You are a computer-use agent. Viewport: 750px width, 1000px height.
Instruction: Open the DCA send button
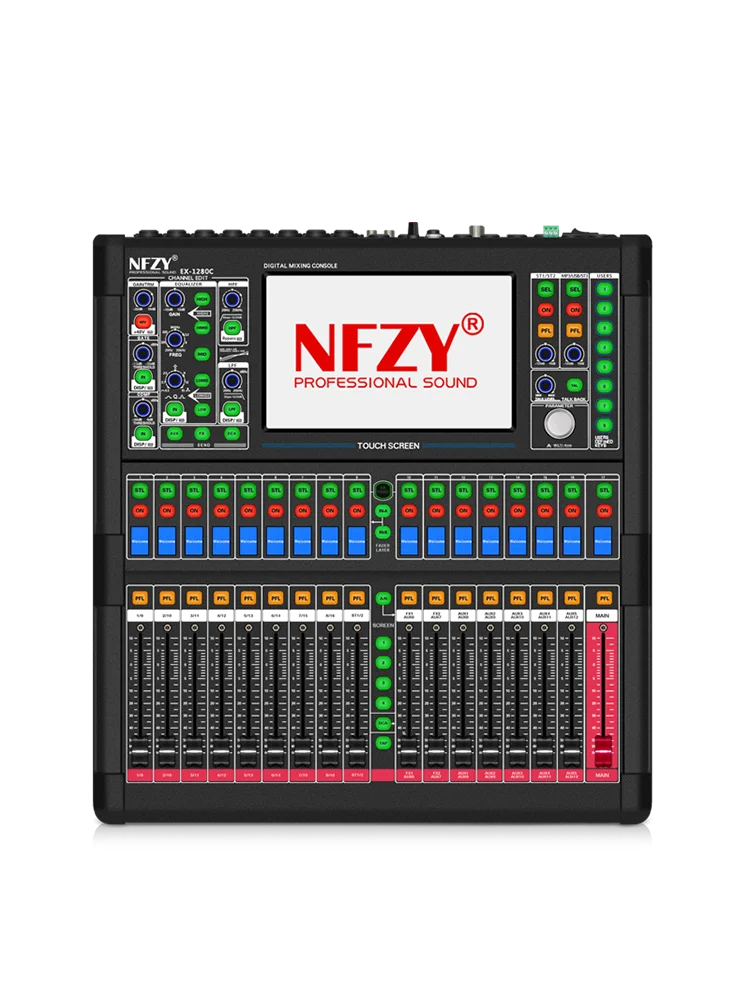[232, 434]
